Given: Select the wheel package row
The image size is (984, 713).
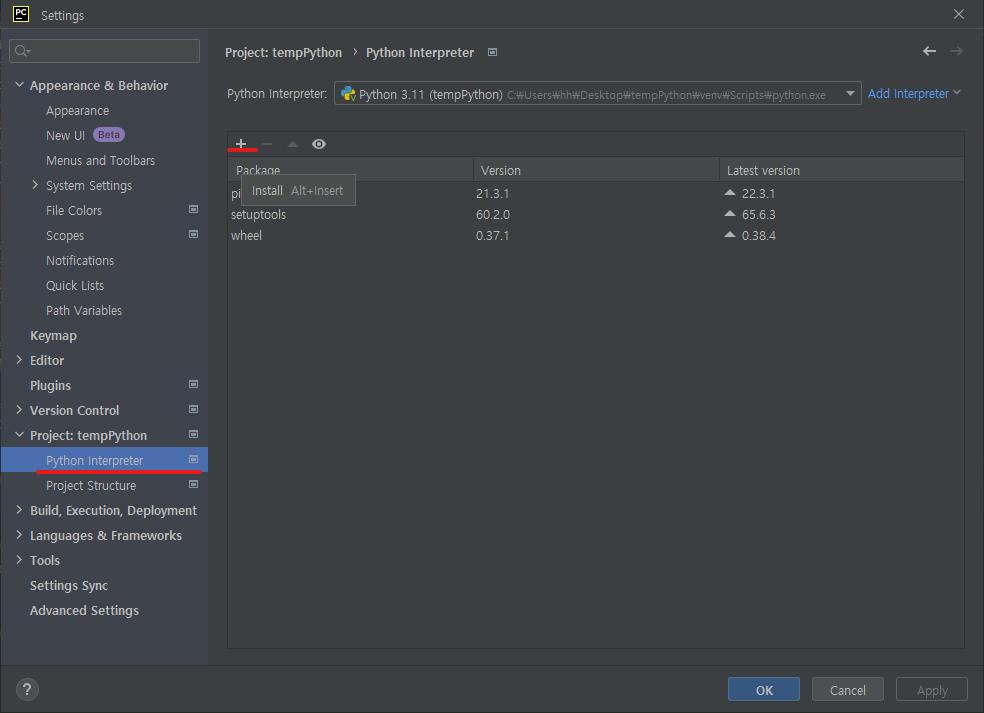Looking at the screenshot, I should click(596, 235).
